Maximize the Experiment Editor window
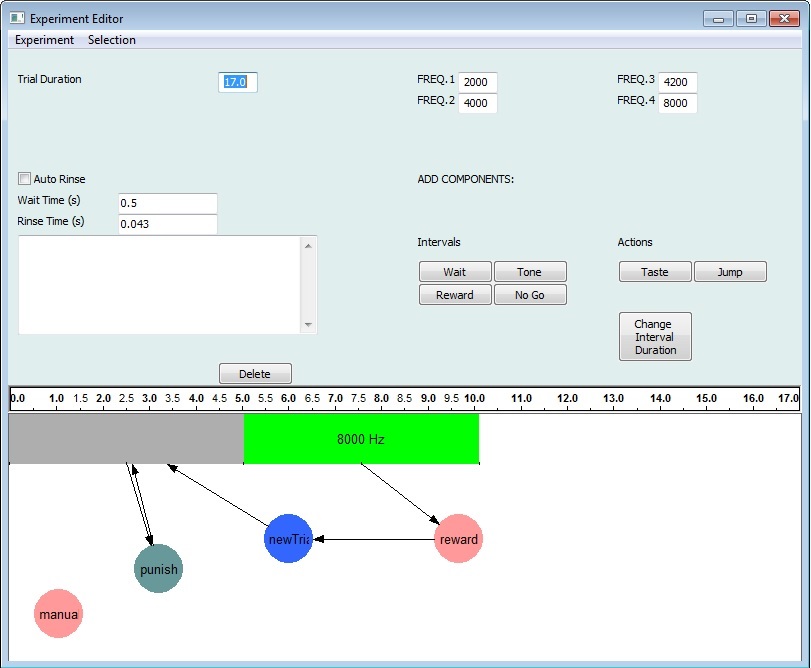 [751, 19]
